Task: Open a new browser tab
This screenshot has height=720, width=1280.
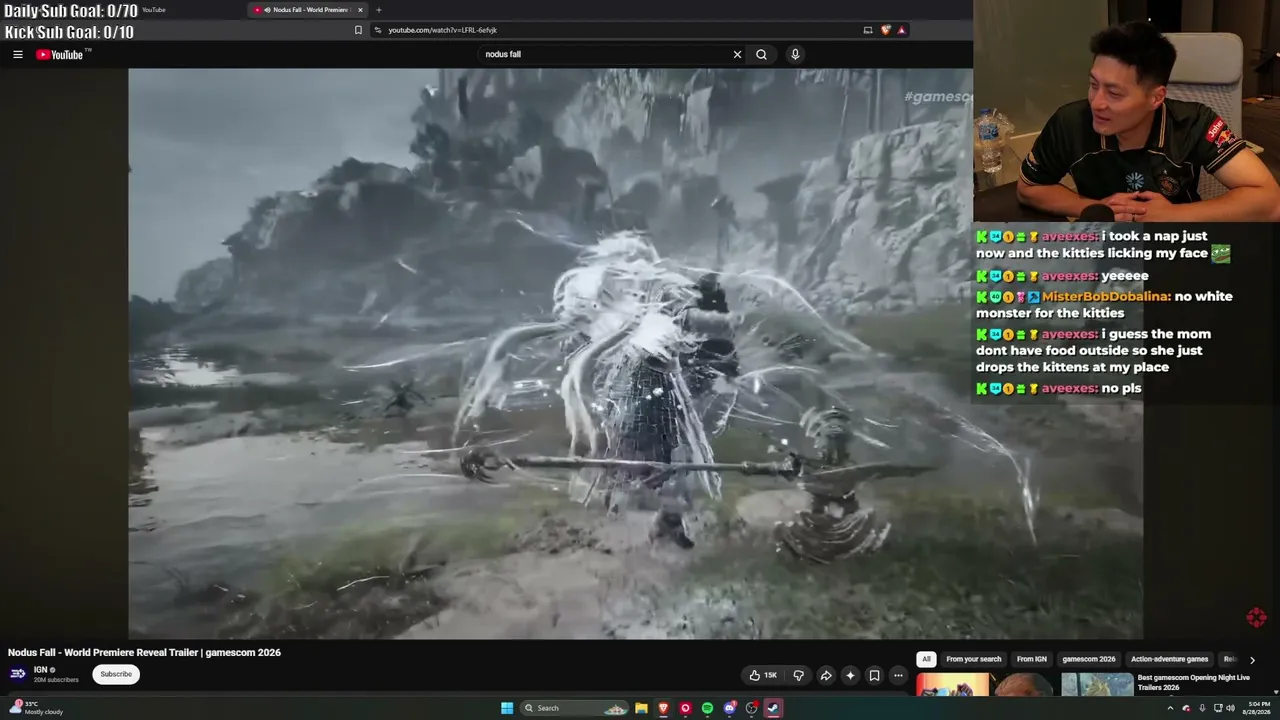Action: (378, 10)
